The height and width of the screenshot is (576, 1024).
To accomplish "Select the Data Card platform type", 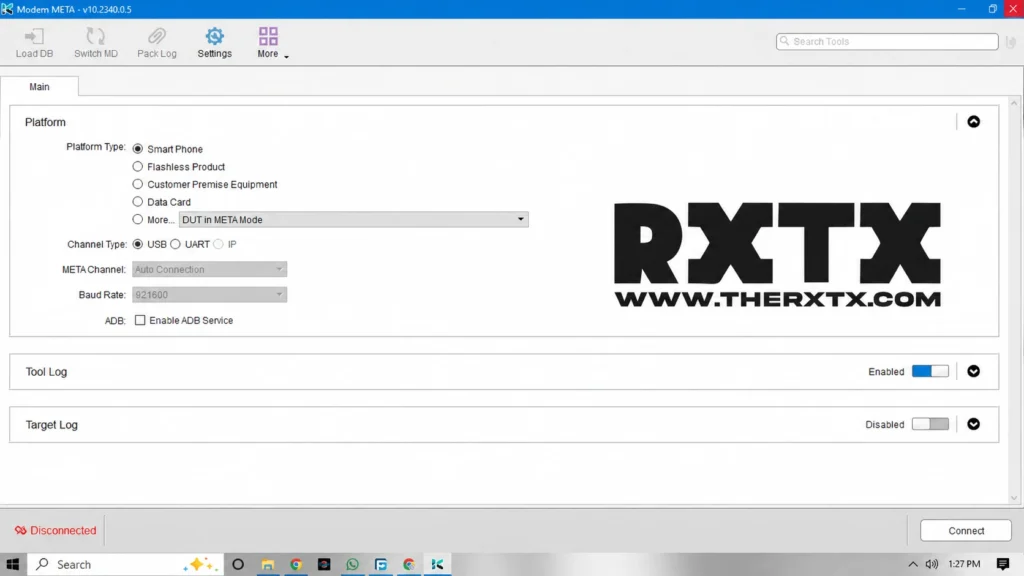I will click(137, 202).
